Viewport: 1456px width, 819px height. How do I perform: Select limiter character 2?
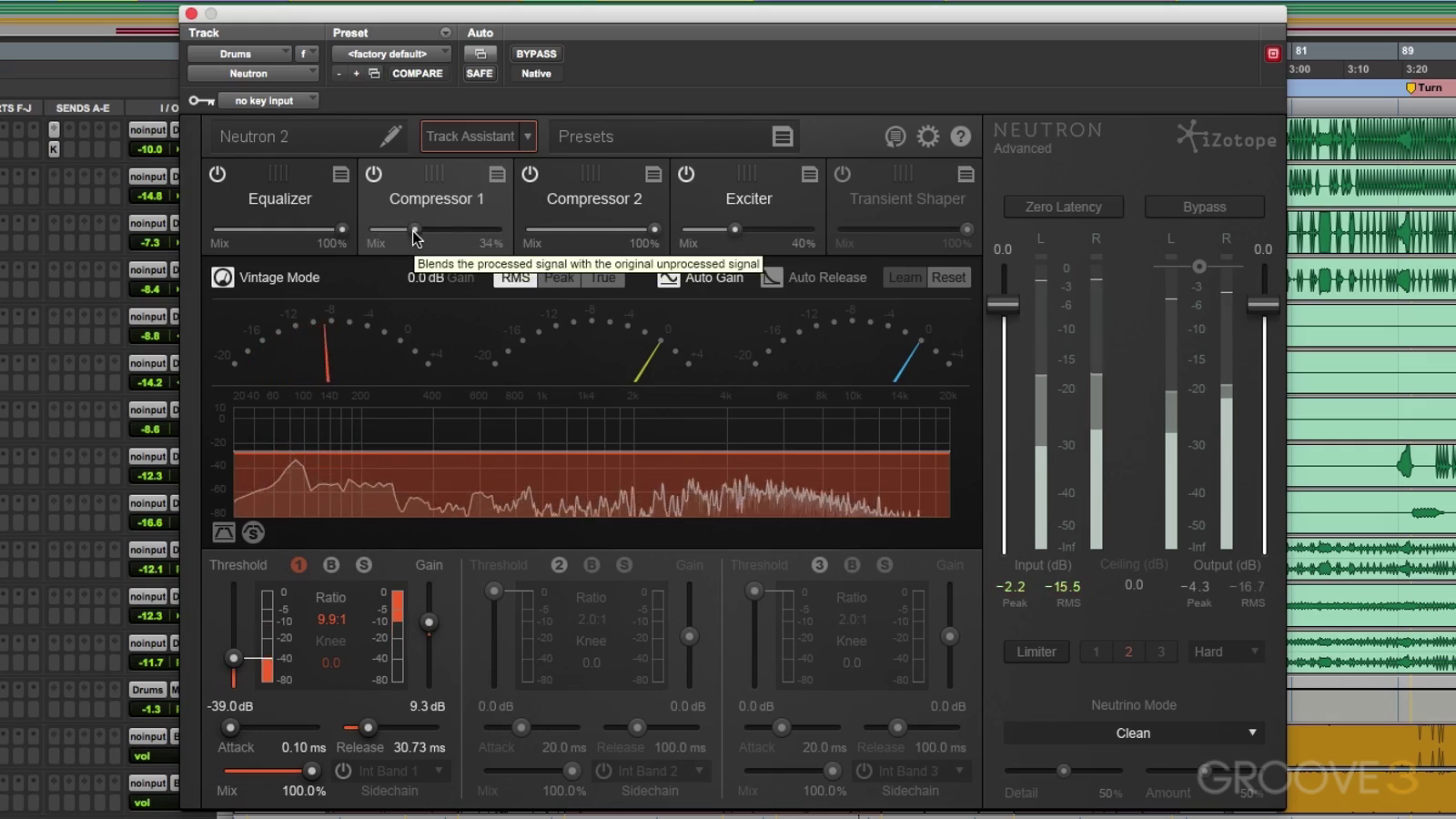1128,652
